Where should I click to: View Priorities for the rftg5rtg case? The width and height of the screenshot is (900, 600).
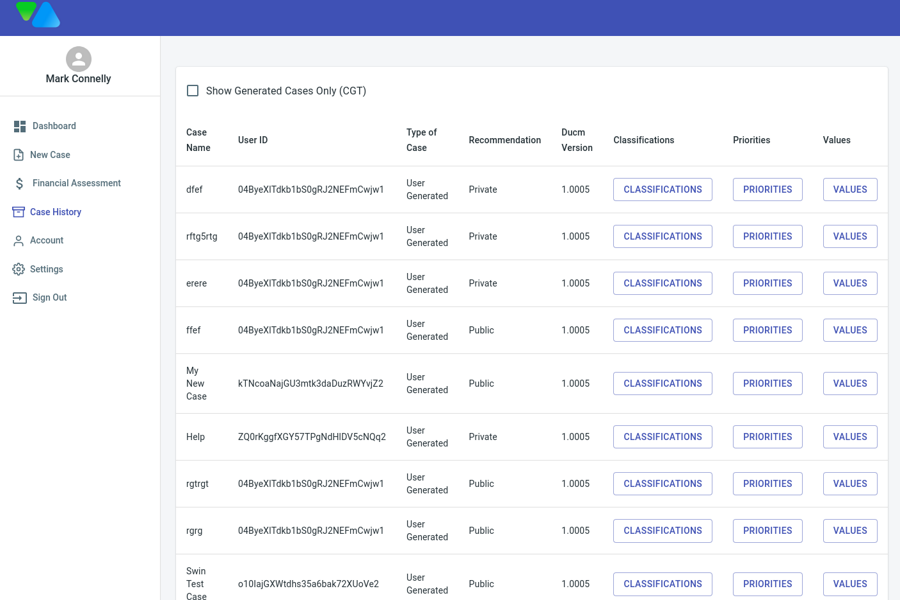767,237
